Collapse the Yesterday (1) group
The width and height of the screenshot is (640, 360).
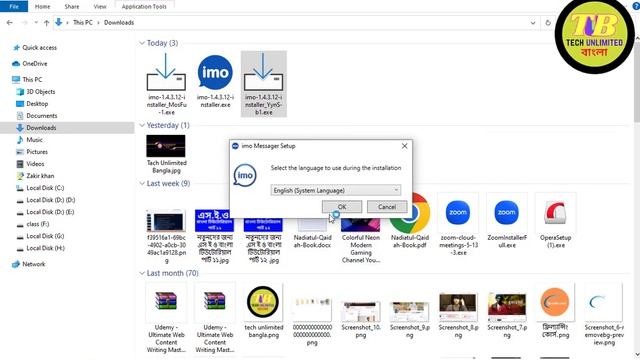142,125
